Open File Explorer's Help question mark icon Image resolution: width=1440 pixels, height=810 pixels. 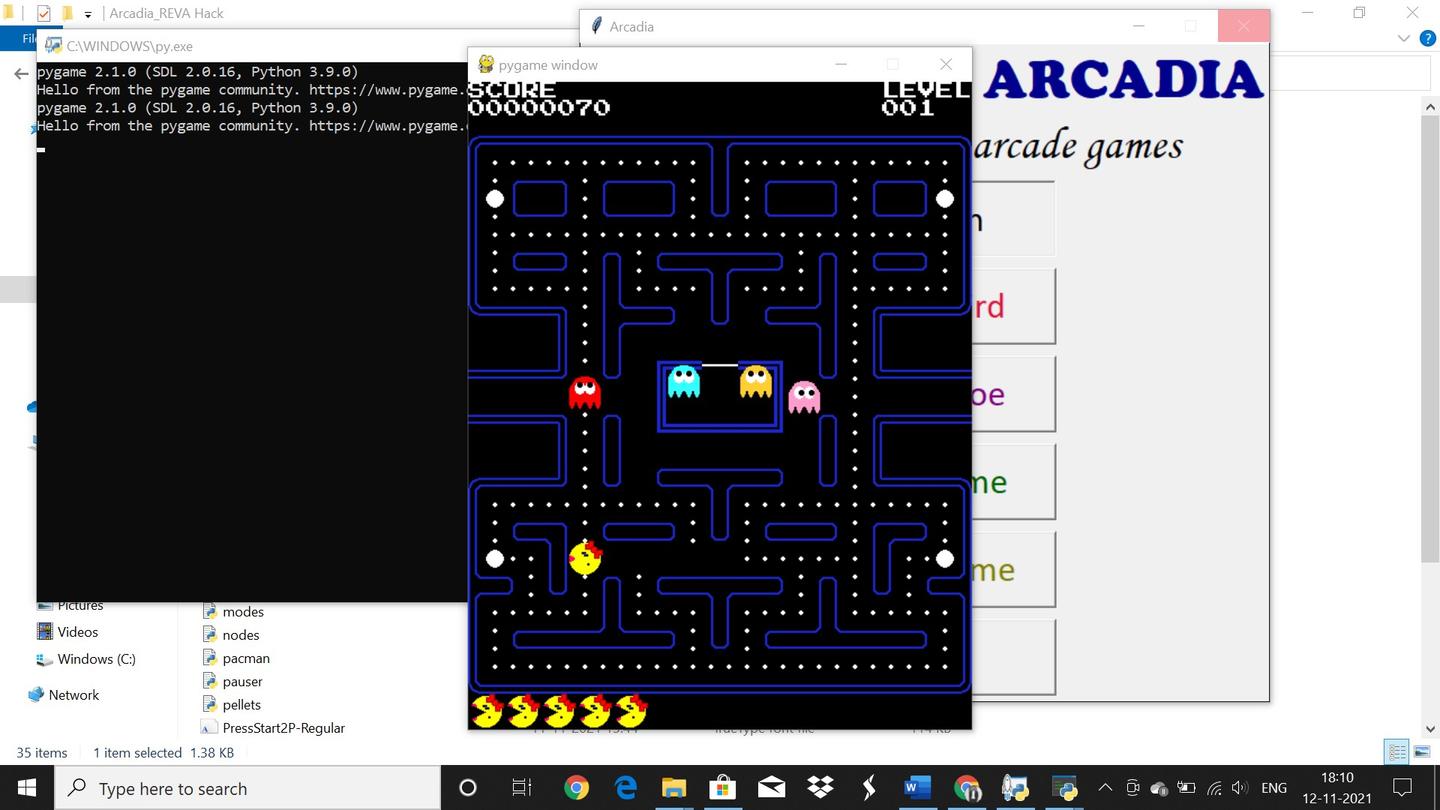[1427, 38]
